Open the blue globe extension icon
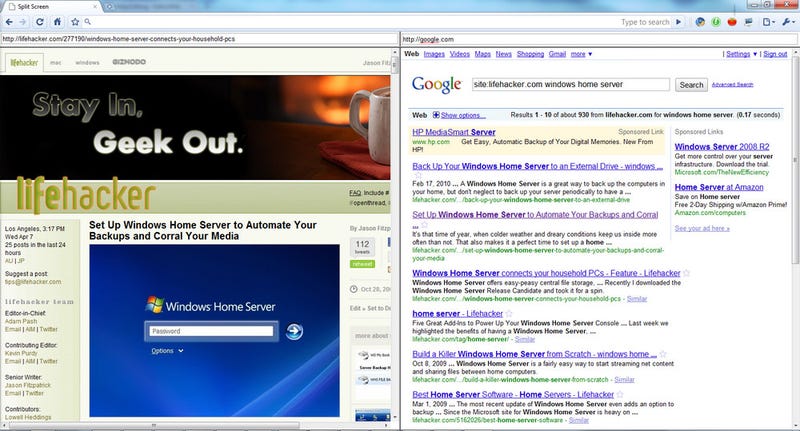 700,22
